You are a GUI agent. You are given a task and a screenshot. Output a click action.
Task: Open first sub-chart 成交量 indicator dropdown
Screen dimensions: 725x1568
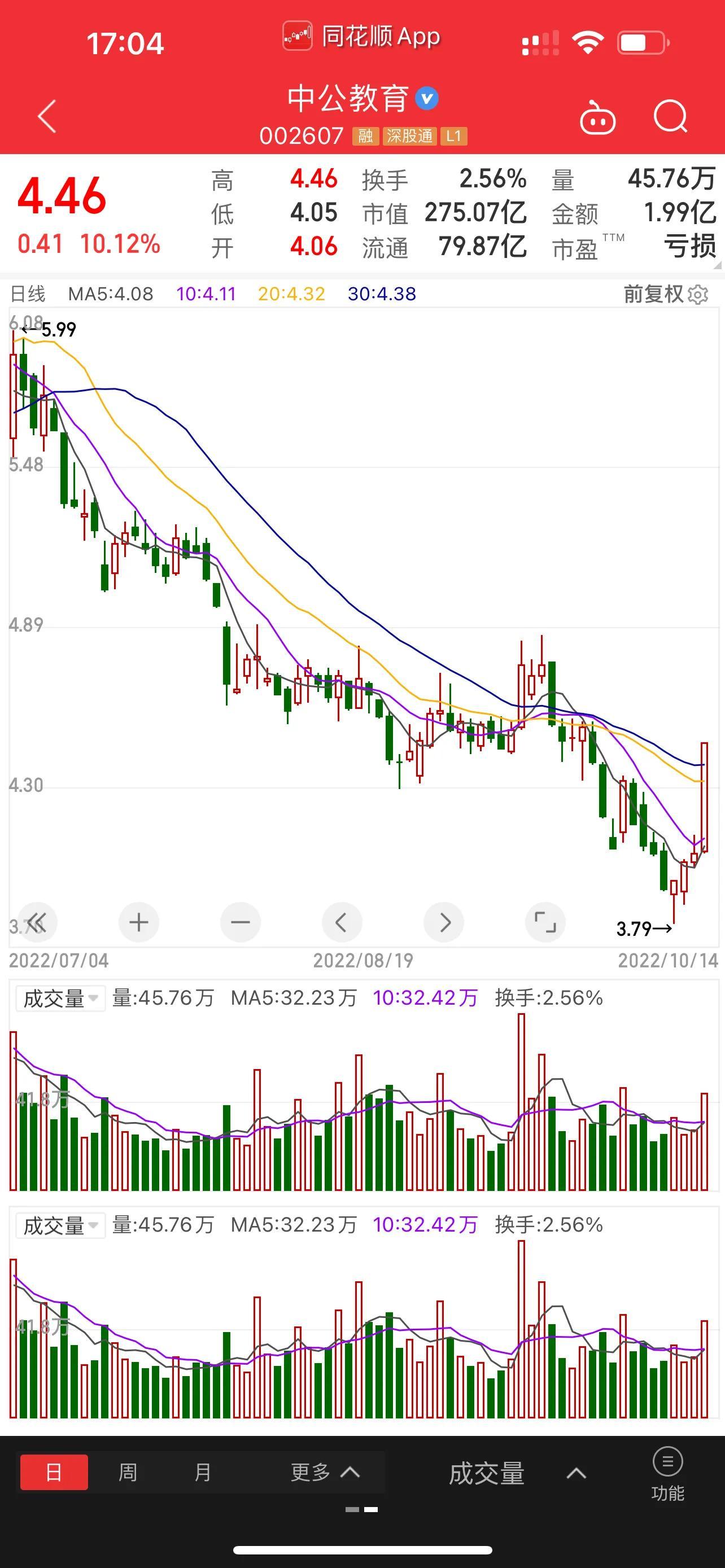[x=60, y=998]
